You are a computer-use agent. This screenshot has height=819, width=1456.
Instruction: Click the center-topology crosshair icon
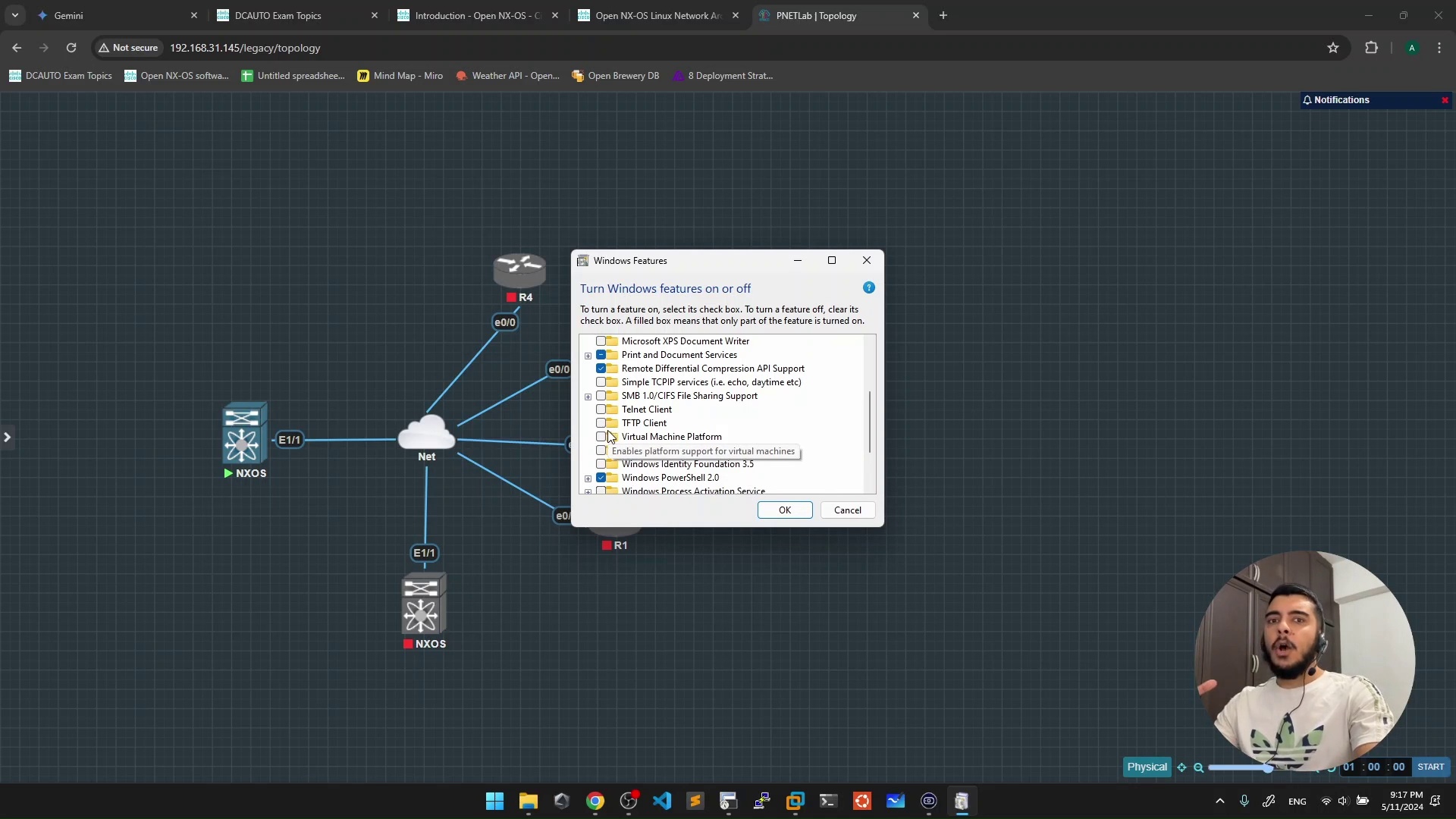click(x=1181, y=767)
